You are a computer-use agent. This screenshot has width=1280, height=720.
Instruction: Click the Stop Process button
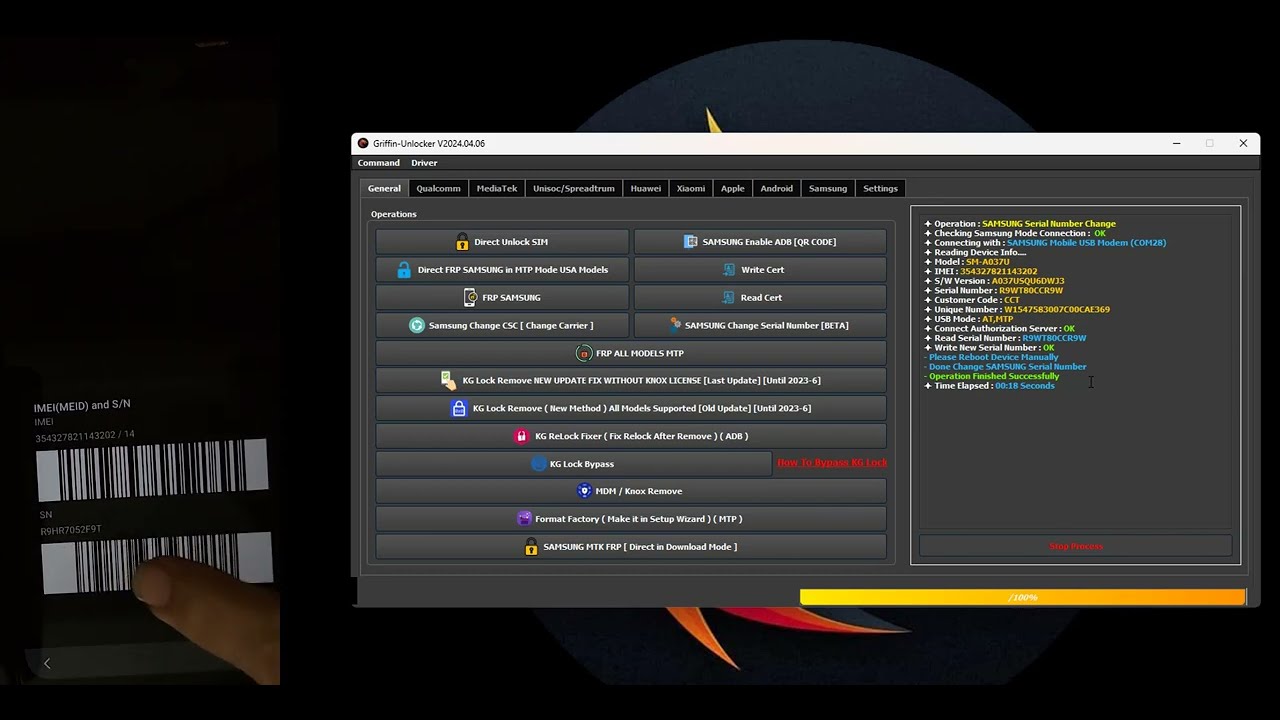pyautogui.click(x=1076, y=546)
